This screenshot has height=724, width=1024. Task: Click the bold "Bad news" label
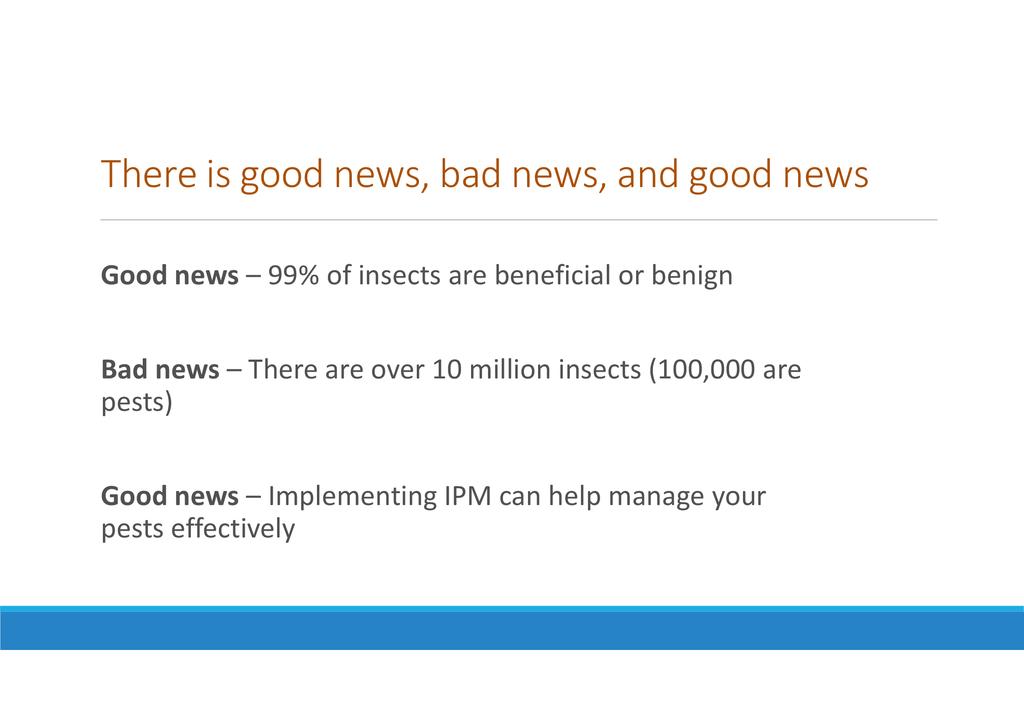click(x=160, y=370)
